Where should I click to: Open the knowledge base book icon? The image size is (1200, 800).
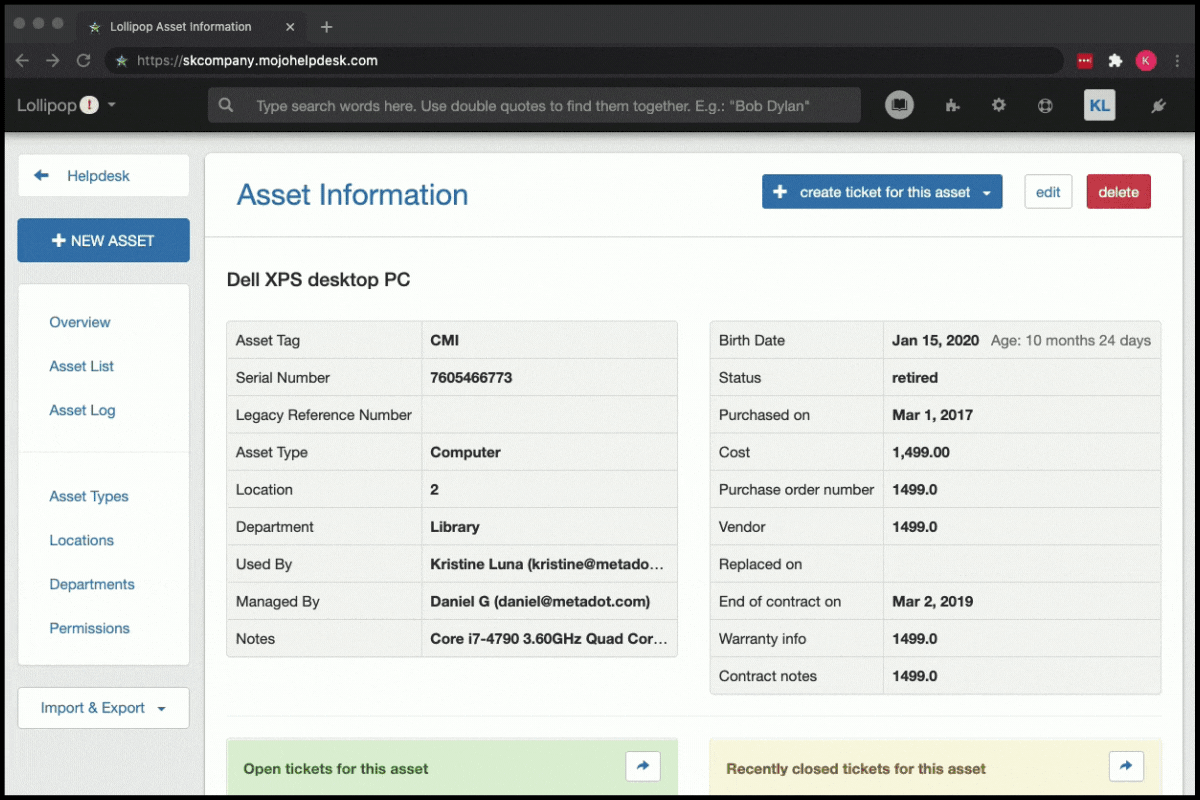[899, 105]
